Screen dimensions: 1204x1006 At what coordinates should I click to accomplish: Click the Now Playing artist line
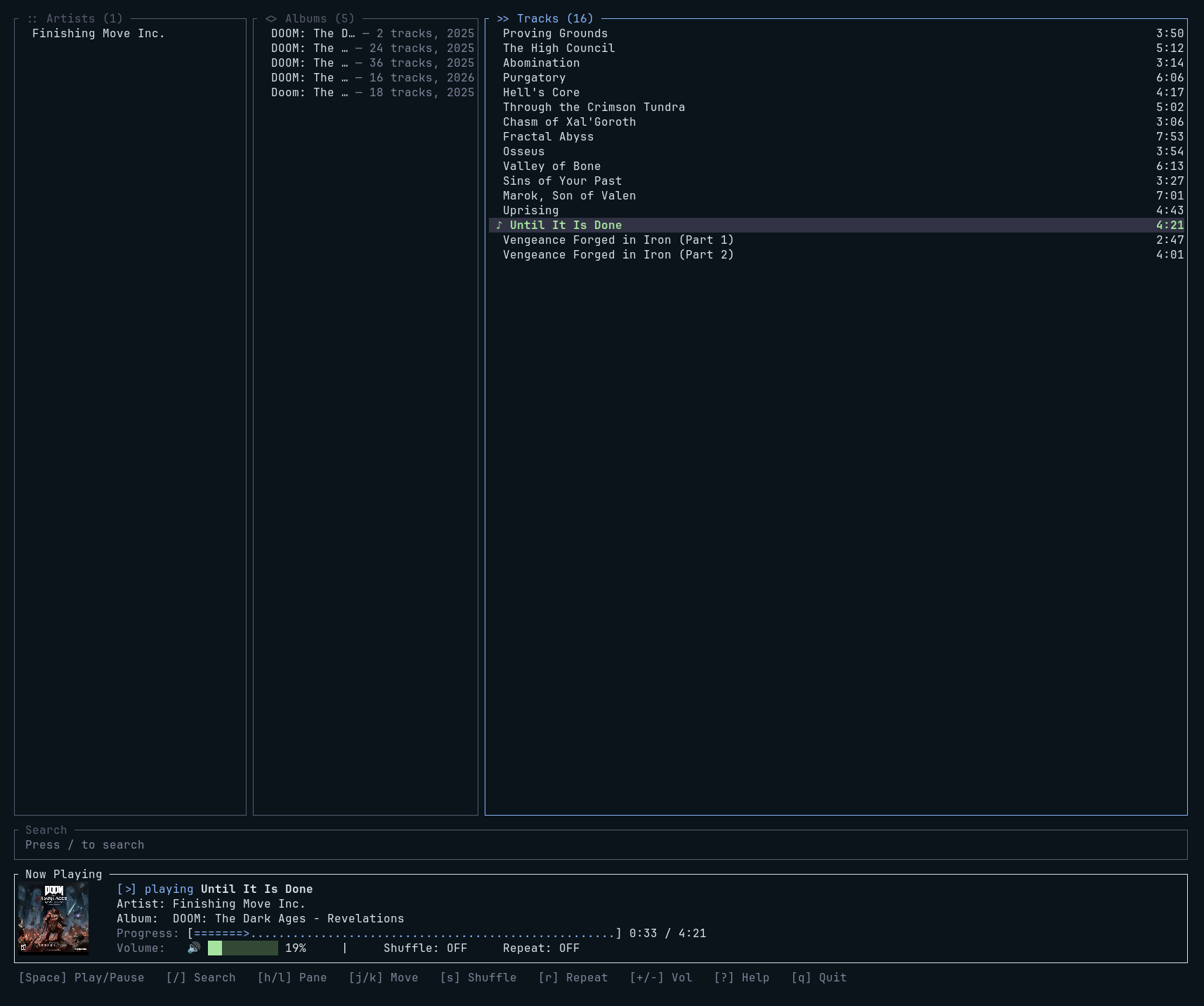click(x=211, y=904)
